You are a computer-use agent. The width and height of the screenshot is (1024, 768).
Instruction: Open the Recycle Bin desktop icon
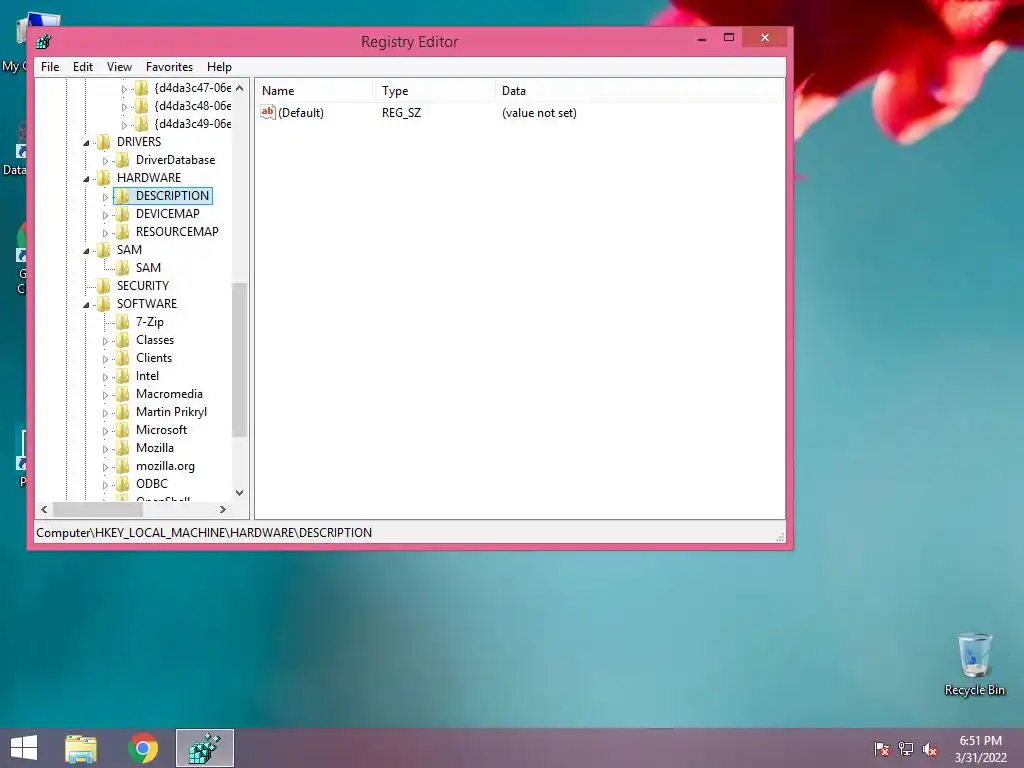pos(974,664)
